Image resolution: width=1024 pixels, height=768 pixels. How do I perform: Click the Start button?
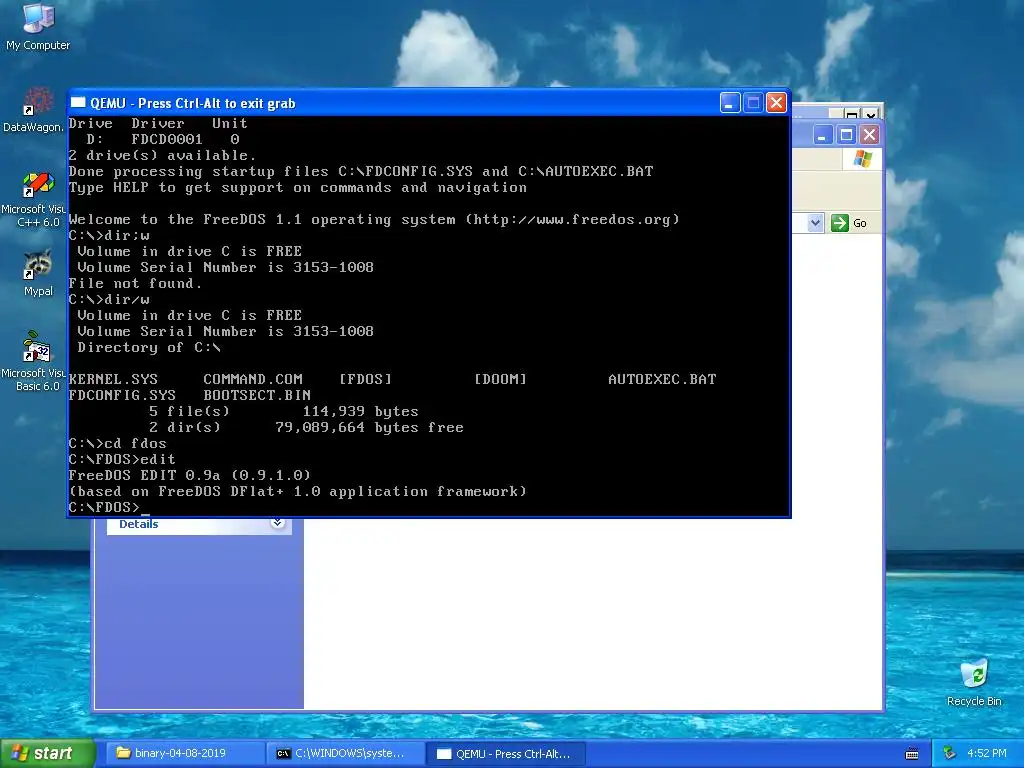(x=47, y=753)
